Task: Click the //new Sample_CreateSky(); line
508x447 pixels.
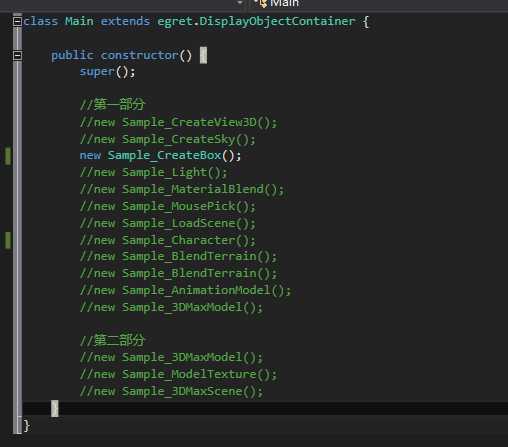Action: (x=168, y=139)
